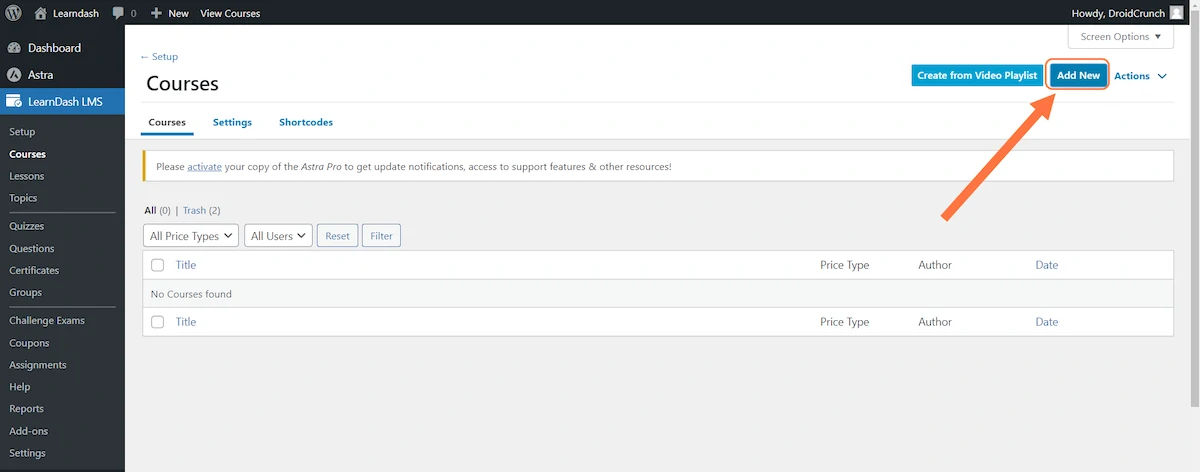Click the header Author column
This screenshot has height=472, width=1200.
pos(935,265)
